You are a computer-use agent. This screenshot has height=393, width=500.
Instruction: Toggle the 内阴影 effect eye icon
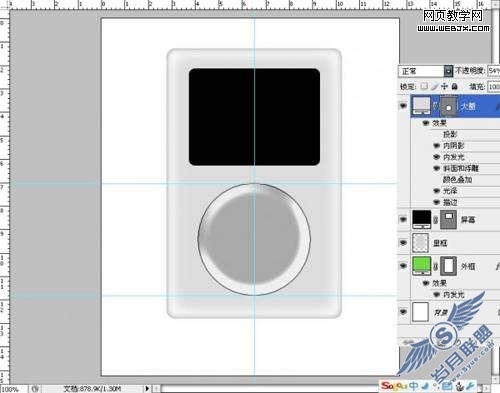(x=437, y=145)
